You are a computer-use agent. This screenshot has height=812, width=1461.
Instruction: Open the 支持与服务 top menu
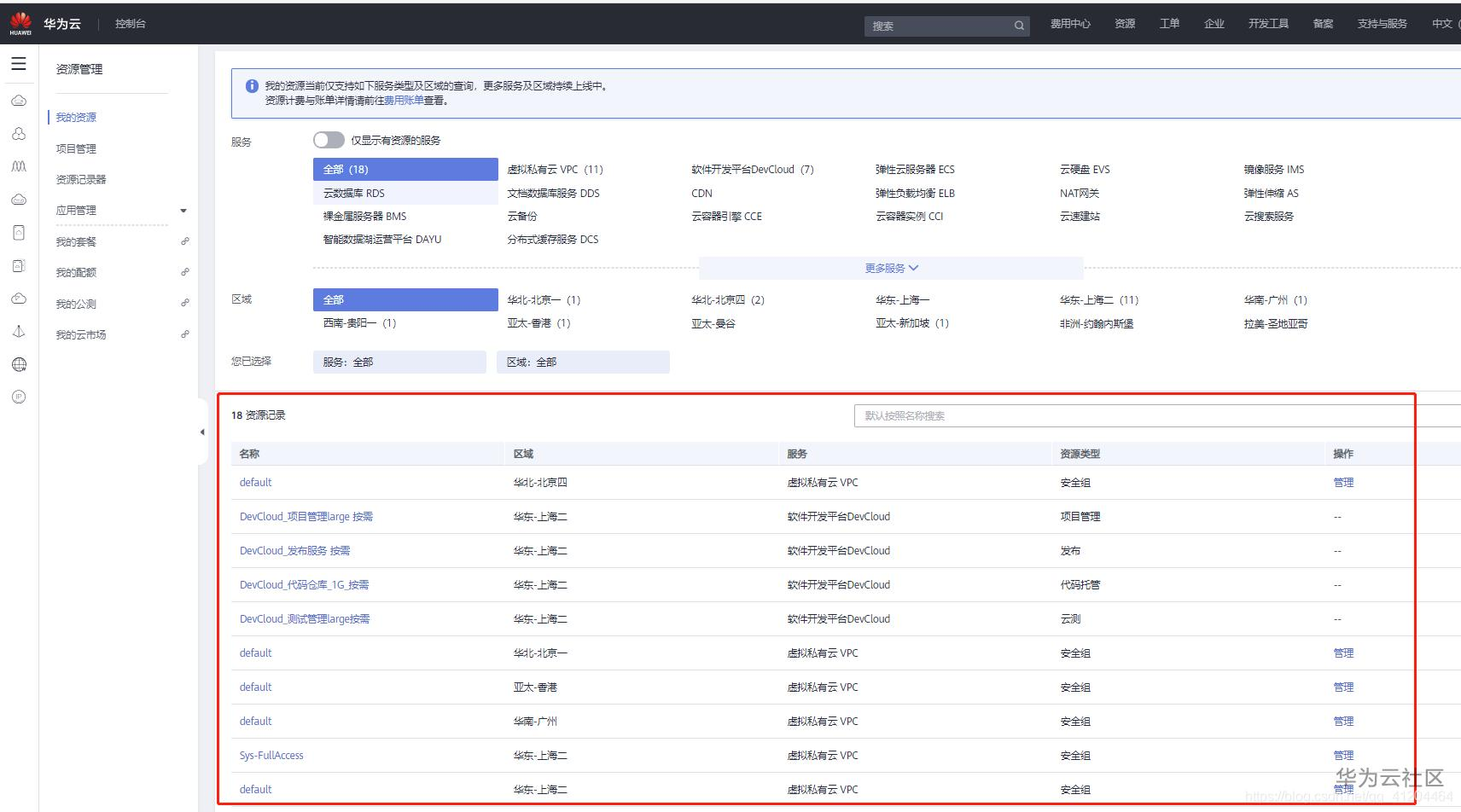[1382, 24]
